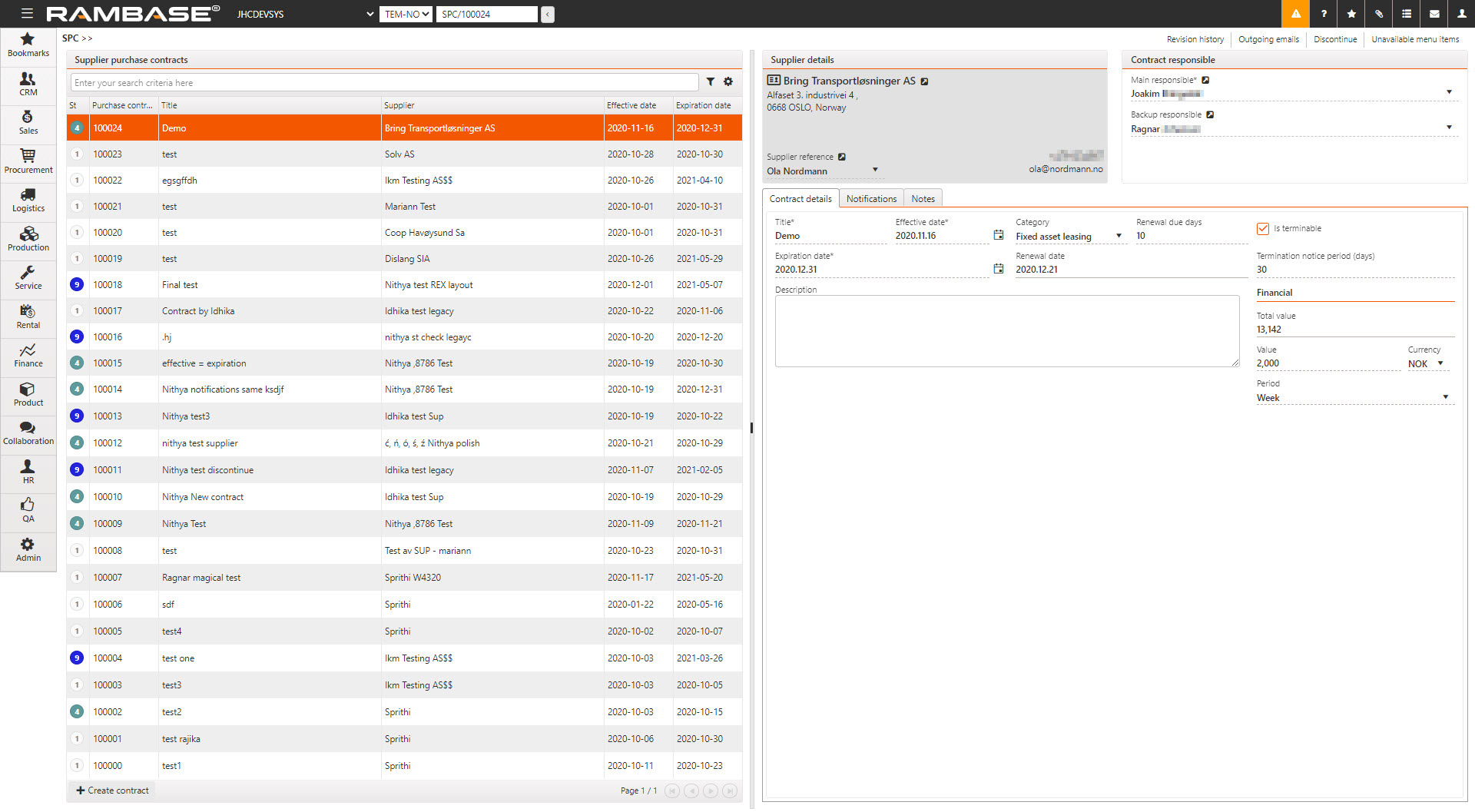The height and width of the screenshot is (812, 1475).
Task: Open the Effective date calendar picker
Action: pos(998,235)
